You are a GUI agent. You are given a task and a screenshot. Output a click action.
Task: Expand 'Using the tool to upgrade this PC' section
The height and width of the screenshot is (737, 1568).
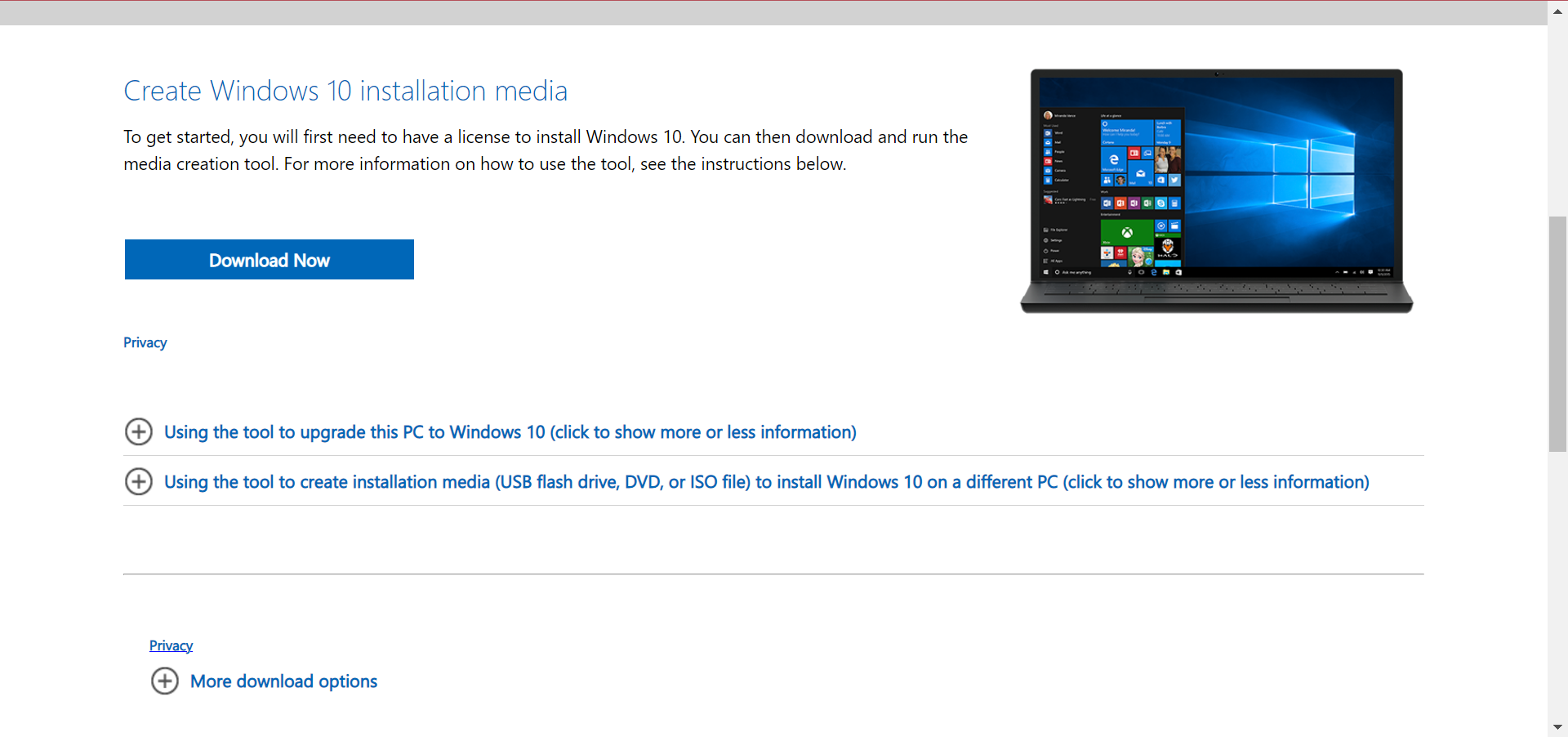[x=510, y=432]
